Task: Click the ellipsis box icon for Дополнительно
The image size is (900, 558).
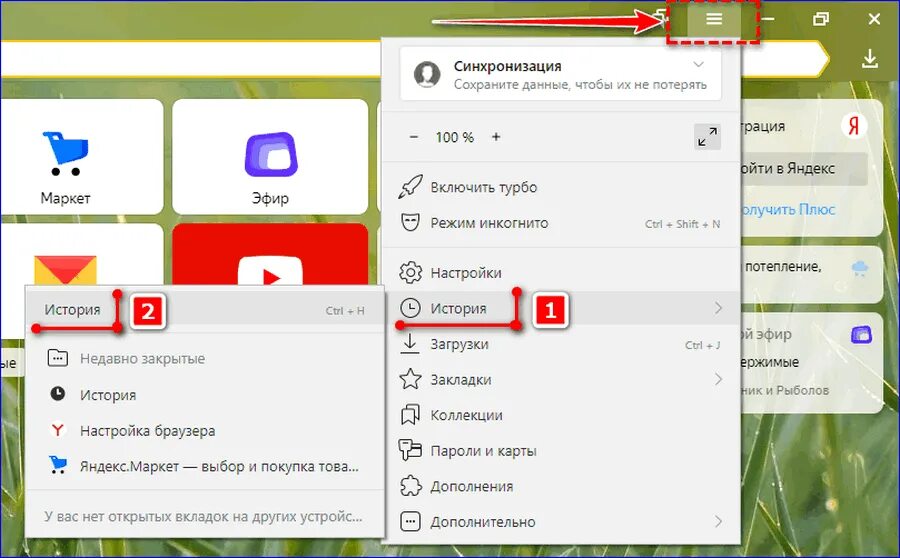Action: pos(410,521)
